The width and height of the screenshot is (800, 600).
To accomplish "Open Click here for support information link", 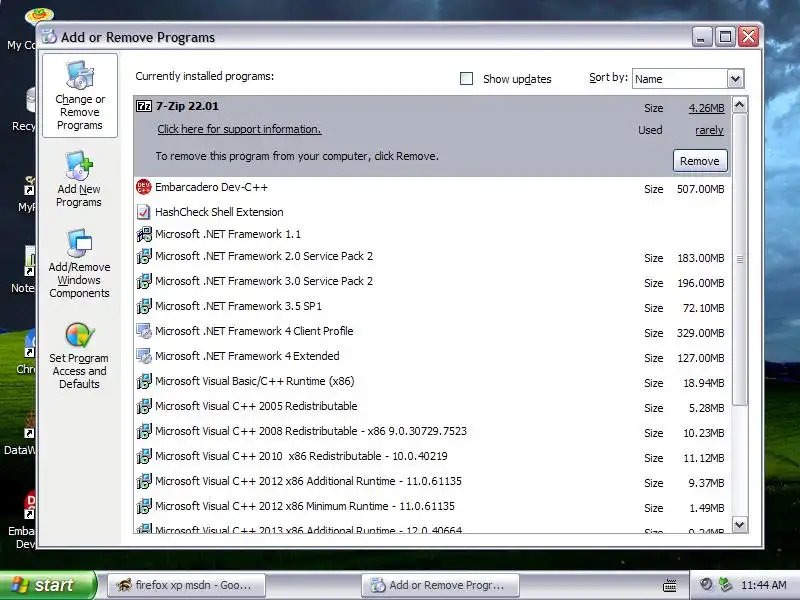I will pos(239,129).
